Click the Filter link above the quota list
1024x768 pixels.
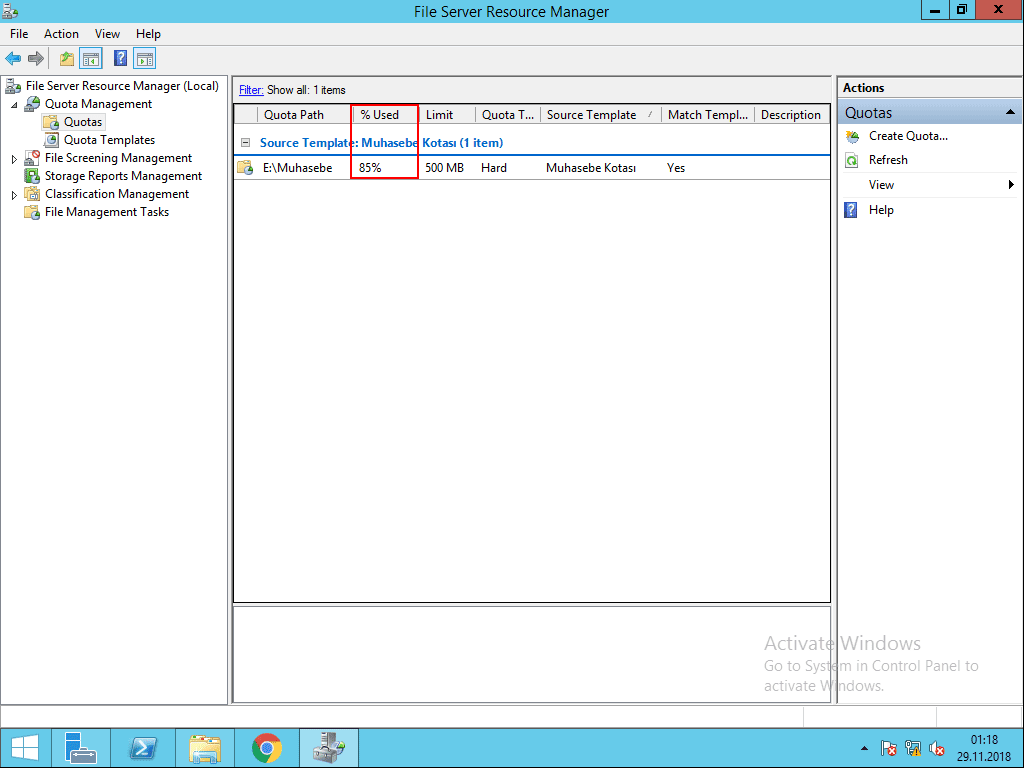(x=249, y=89)
